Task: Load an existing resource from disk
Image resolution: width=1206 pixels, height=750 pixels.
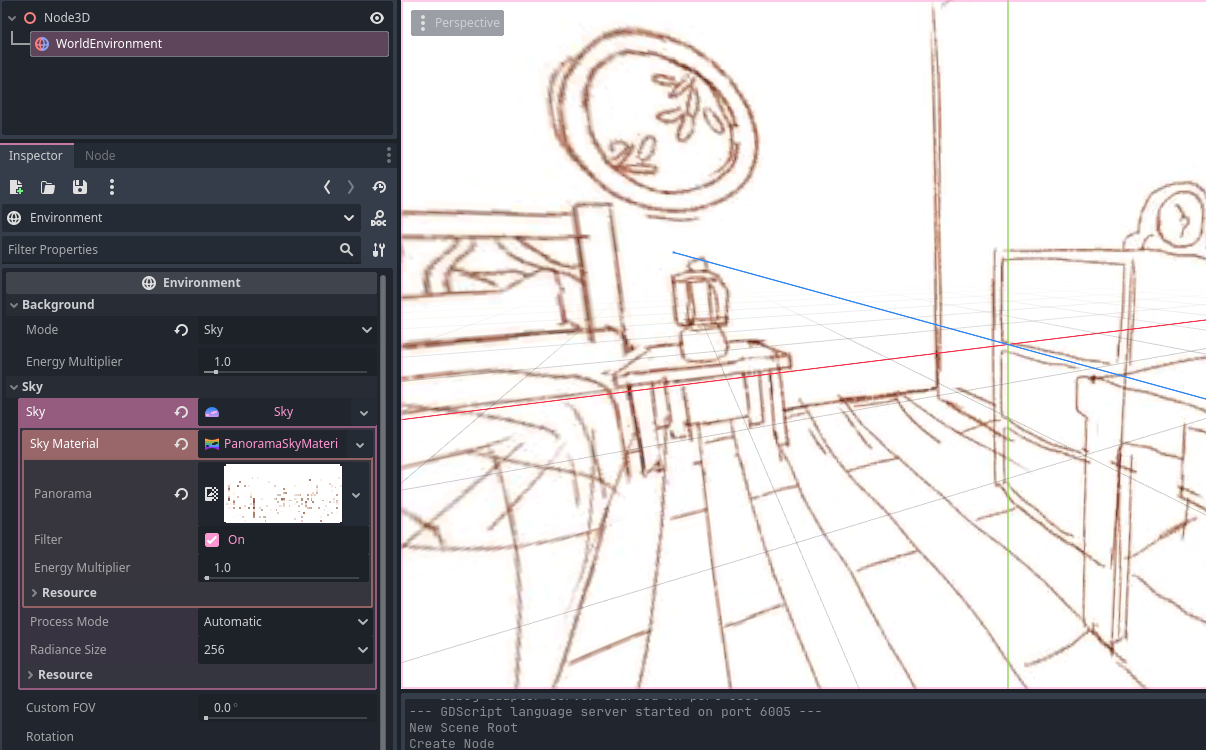Action: (x=48, y=187)
